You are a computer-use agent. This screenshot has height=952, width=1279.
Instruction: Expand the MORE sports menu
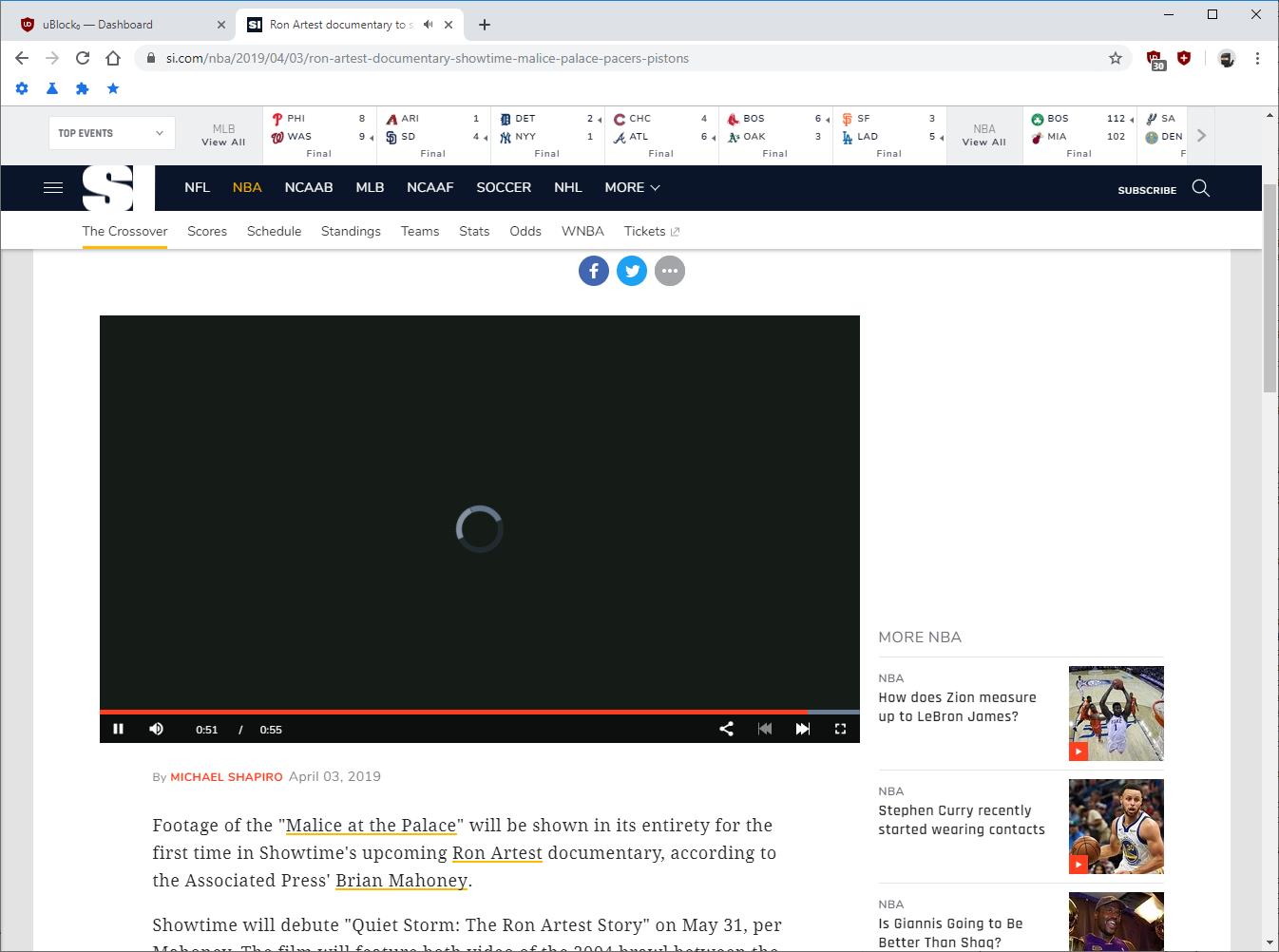[630, 187]
